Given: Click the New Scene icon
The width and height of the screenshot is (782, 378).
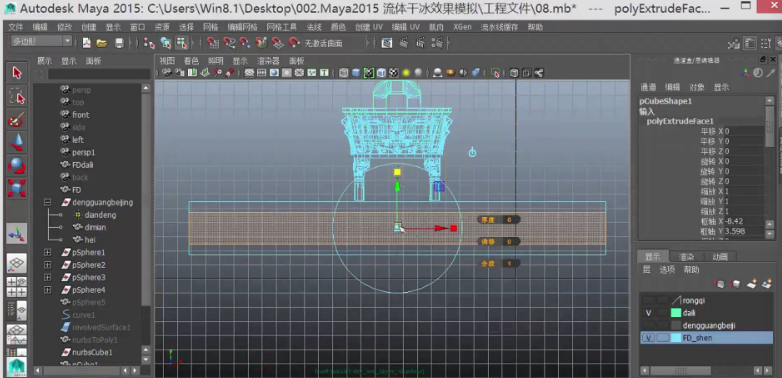Looking at the screenshot, I should tap(86, 43).
